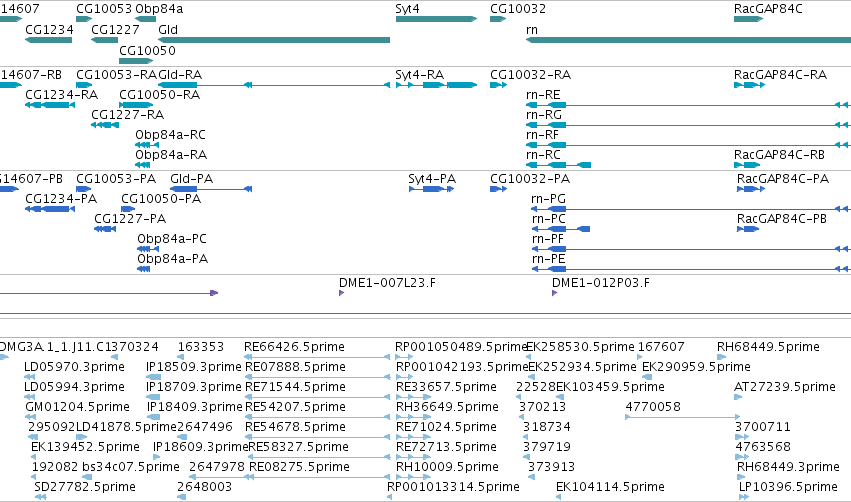Click the 'DME1-012P03.F' BAC end label
Screen dimensions: 851x502
(x=601, y=283)
